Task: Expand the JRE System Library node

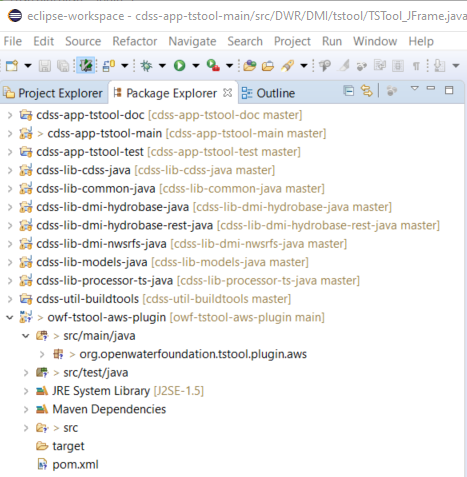Action: [x=26, y=391]
